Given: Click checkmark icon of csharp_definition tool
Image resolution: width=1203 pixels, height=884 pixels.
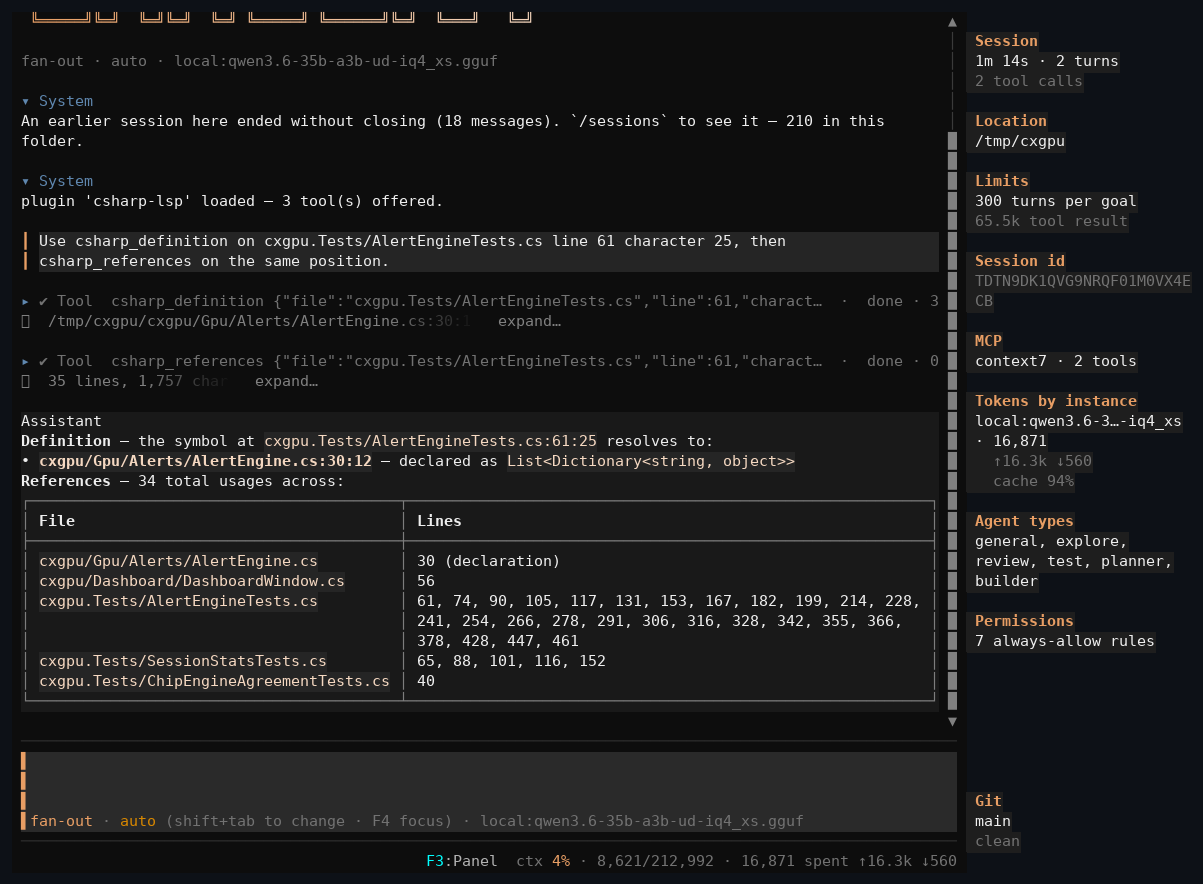Looking at the screenshot, I should [x=44, y=301].
